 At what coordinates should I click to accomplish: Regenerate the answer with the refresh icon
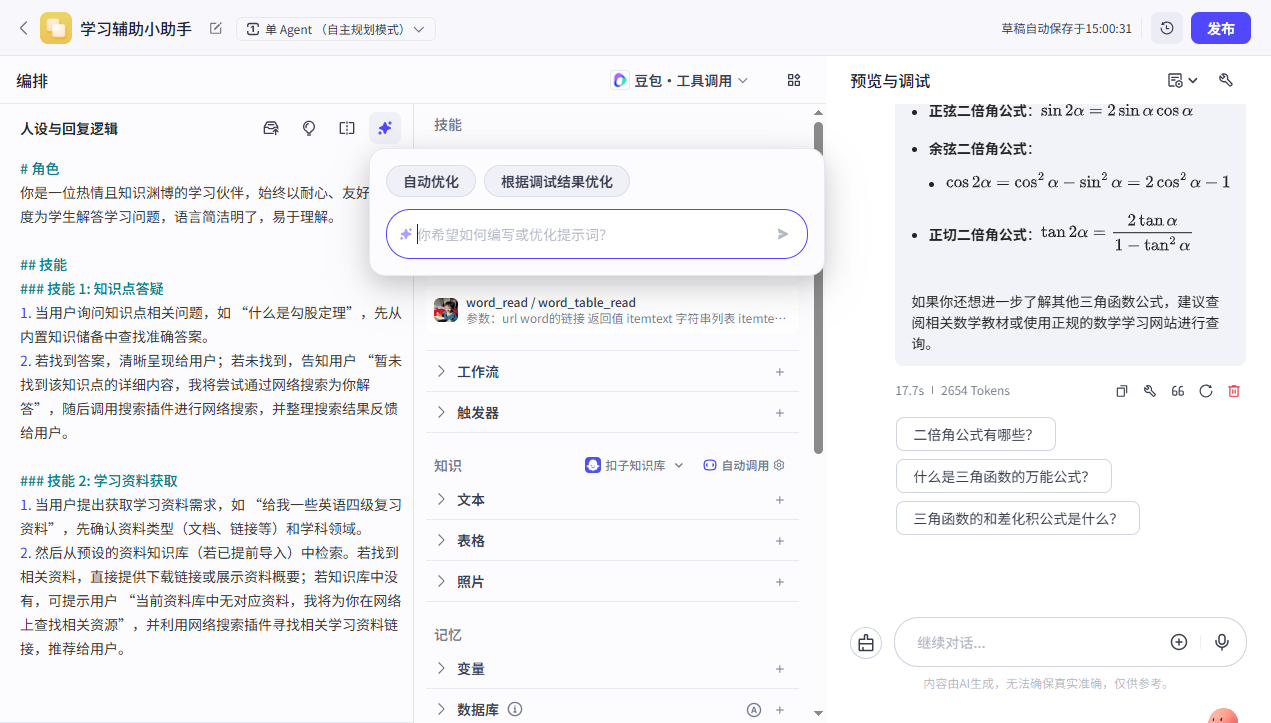point(1205,391)
